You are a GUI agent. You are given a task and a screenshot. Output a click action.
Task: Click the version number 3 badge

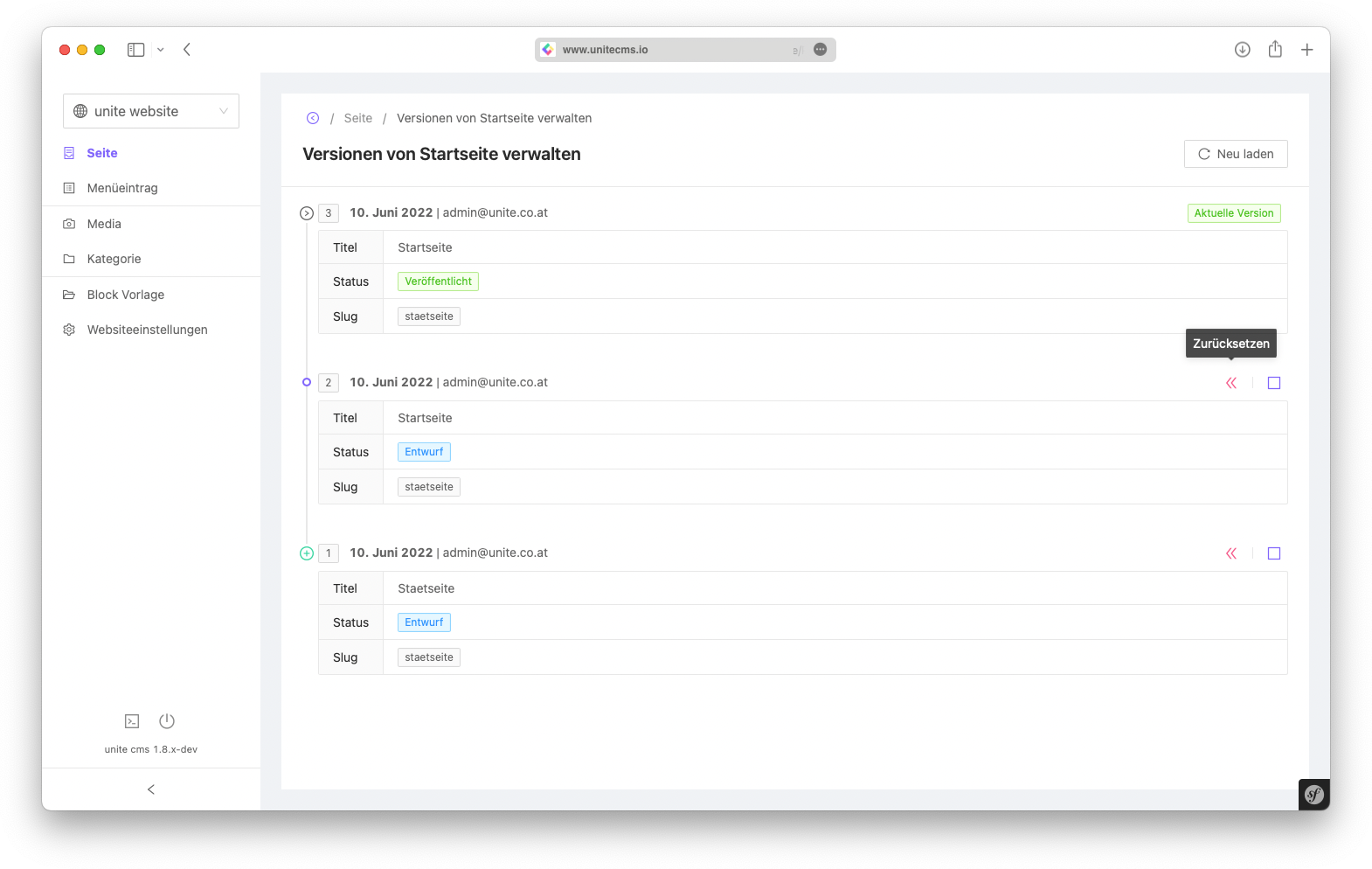coord(329,213)
